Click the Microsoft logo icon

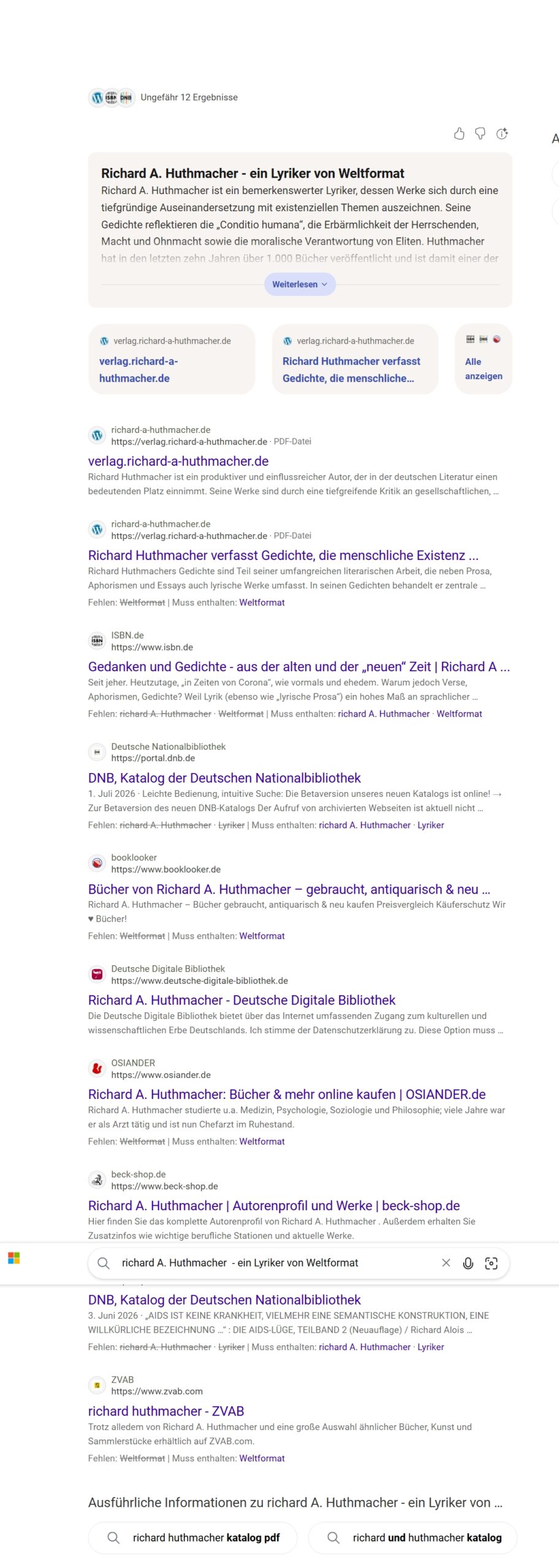tap(13, 1258)
